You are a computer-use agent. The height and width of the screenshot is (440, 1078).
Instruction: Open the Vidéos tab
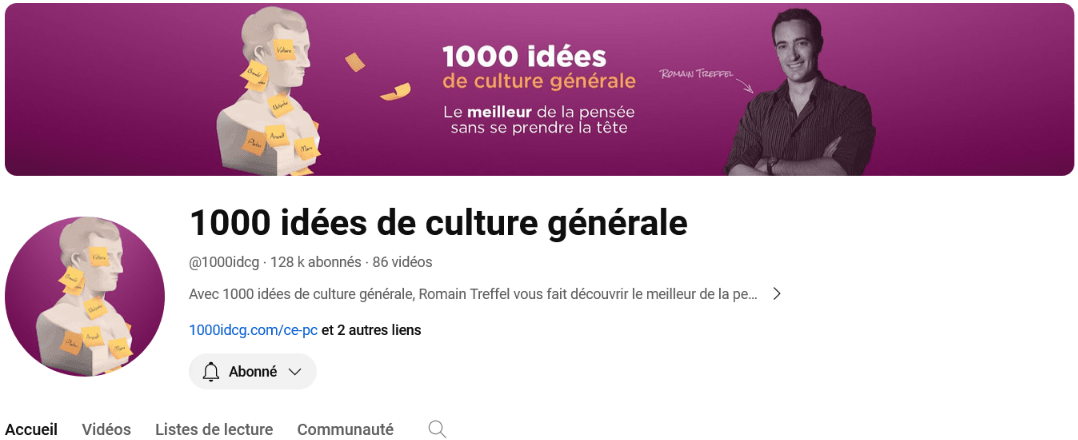click(x=106, y=429)
